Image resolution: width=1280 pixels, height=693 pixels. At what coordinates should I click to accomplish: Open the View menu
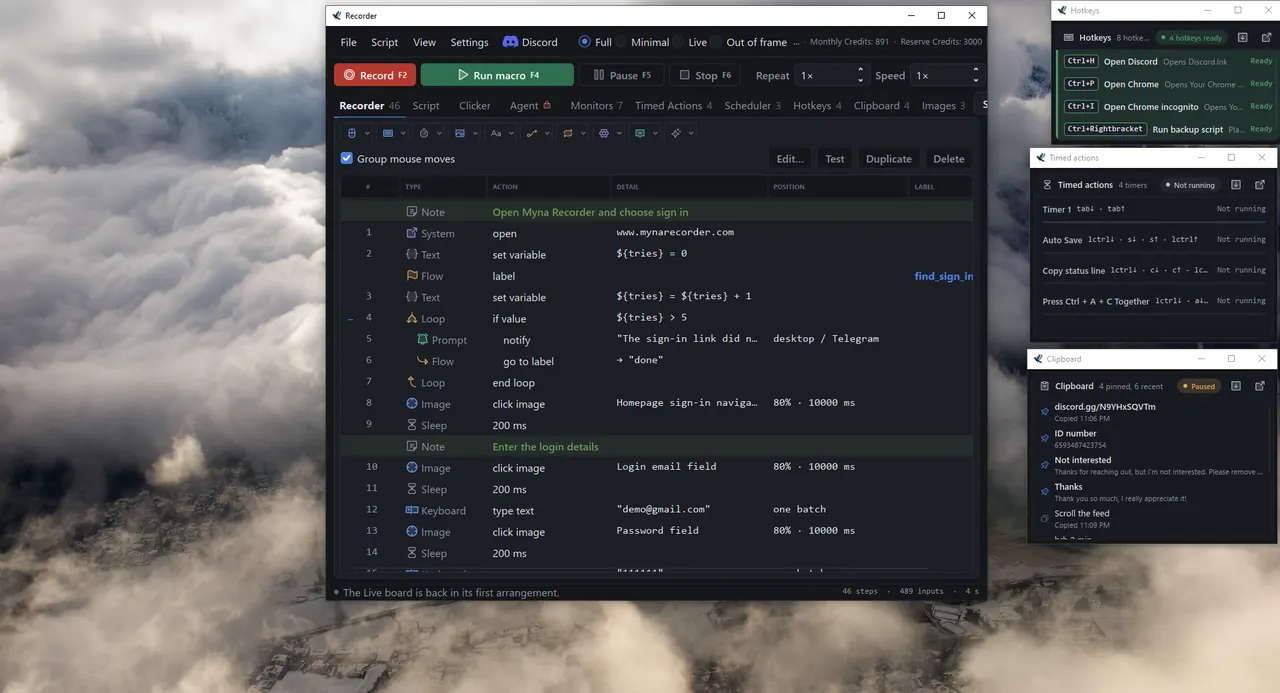coord(424,42)
